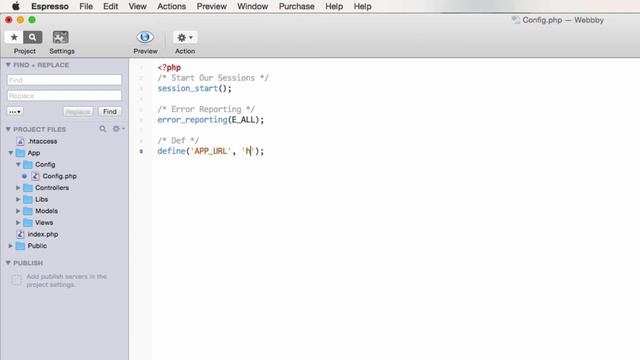The width and height of the screenshot is (640, 360).
Task: Select the Config.php file
Action: point(60,176)
